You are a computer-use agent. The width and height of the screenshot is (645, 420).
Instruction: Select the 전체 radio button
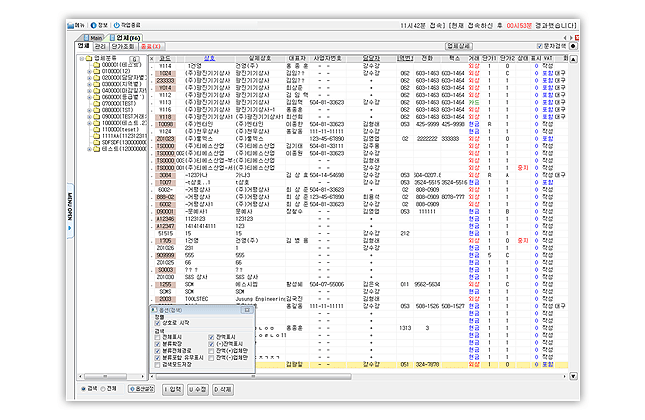point(103,389)
